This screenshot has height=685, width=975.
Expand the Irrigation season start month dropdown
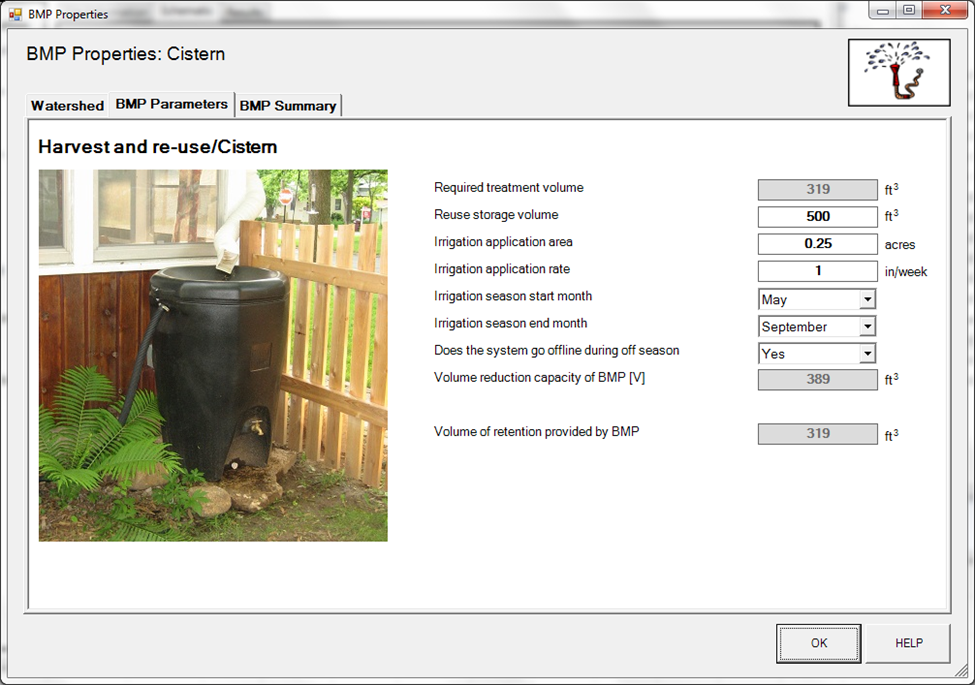[867, 299]
